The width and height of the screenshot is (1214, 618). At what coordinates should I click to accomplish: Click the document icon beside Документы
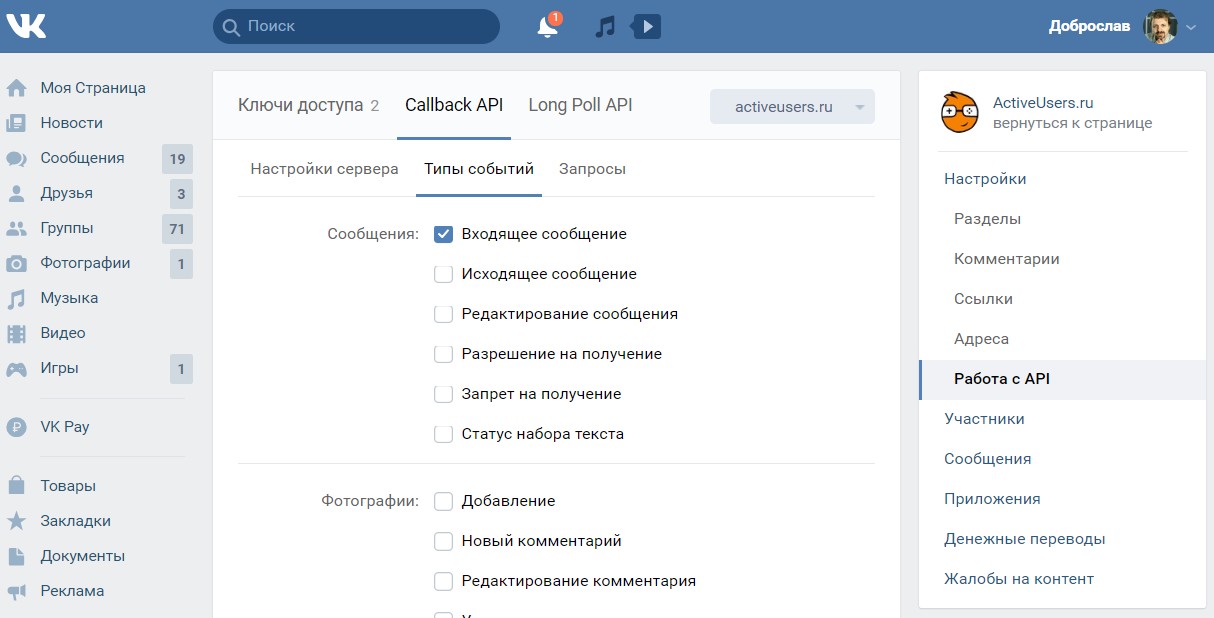tap(17, 556)
